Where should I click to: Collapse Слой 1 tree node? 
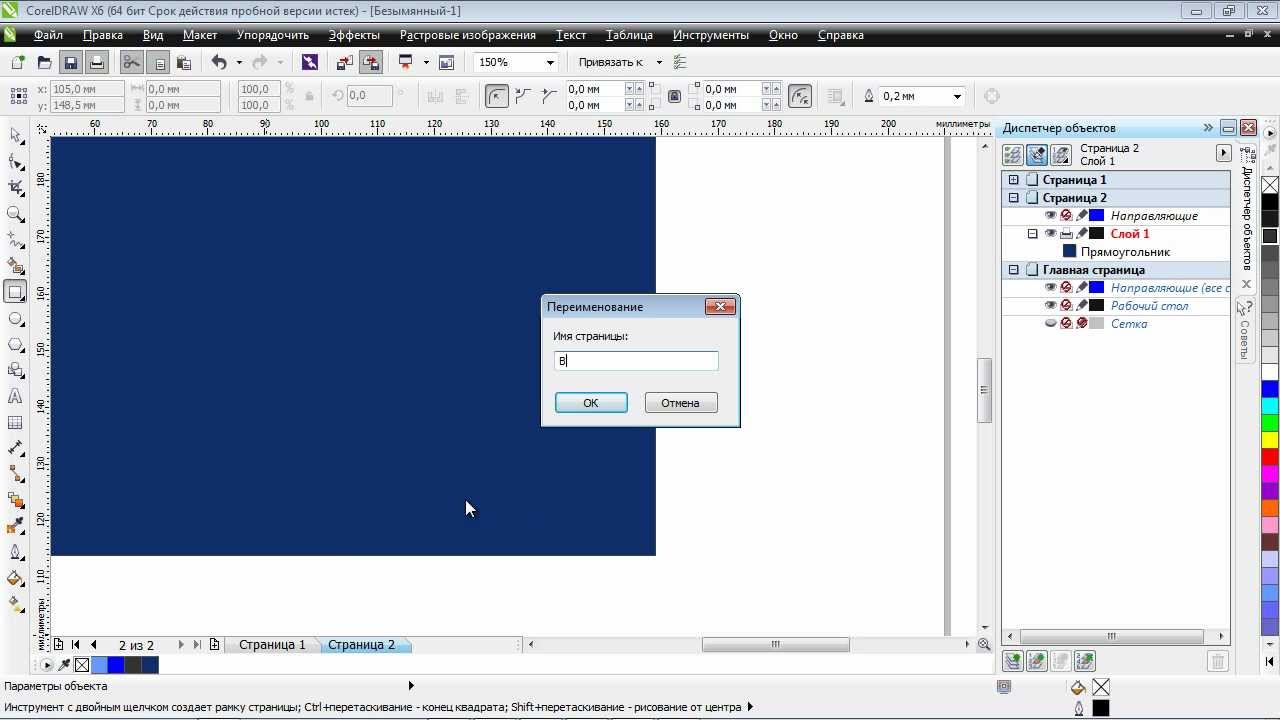1033,234
